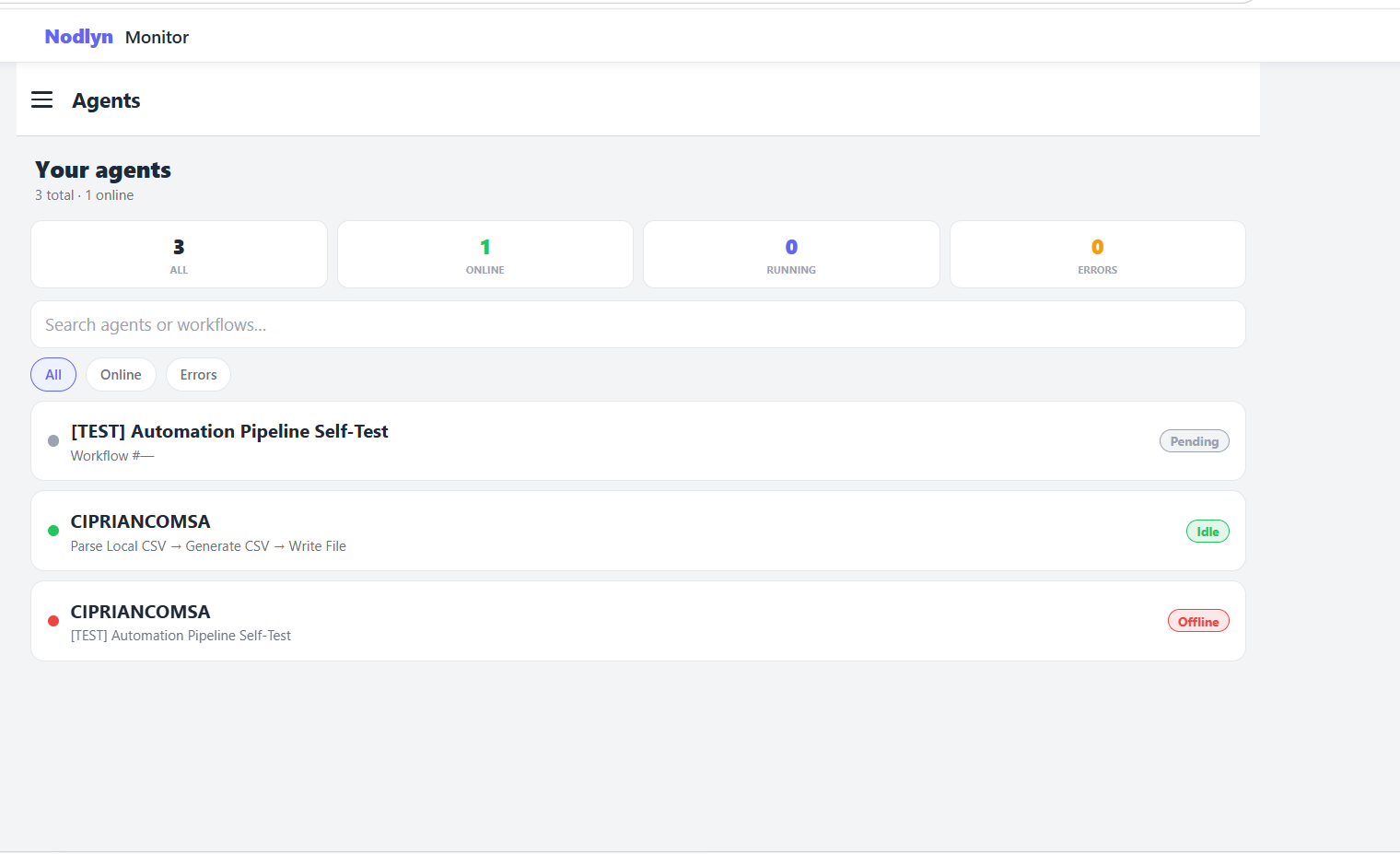Open the CIPRIANCOMSA agent marked Offline
The width and height of the screenshot is (1400, 854).
click(x=638, y=621)
